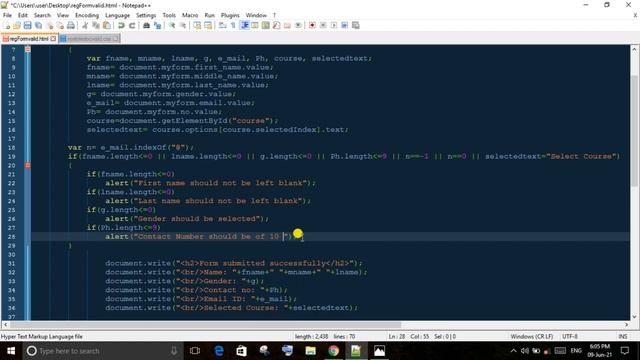Click the Stop Recording macro icon
The image size is (640, 360).
pos(323,26)
